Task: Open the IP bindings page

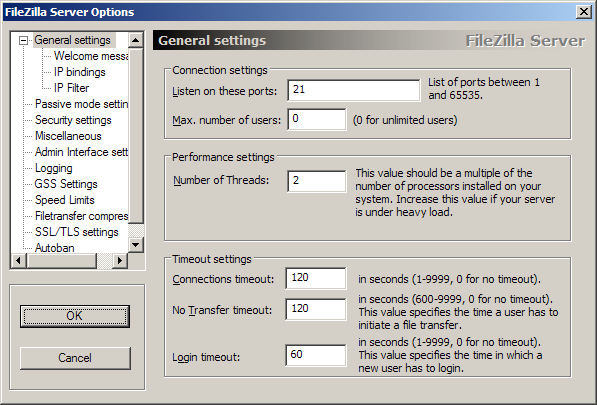Action: pos(80,72)
